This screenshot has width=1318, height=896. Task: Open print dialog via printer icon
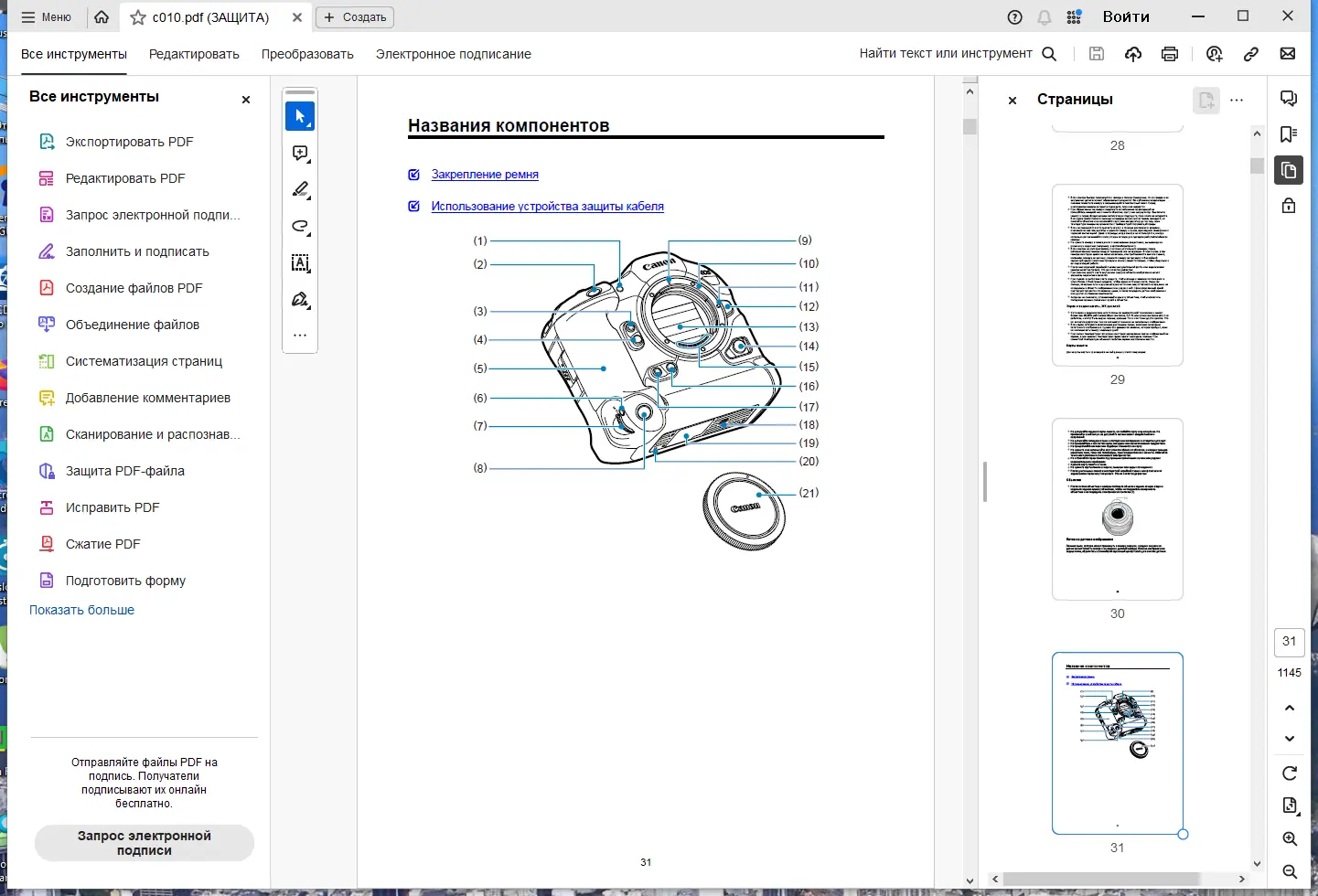tap(1170, 53)
